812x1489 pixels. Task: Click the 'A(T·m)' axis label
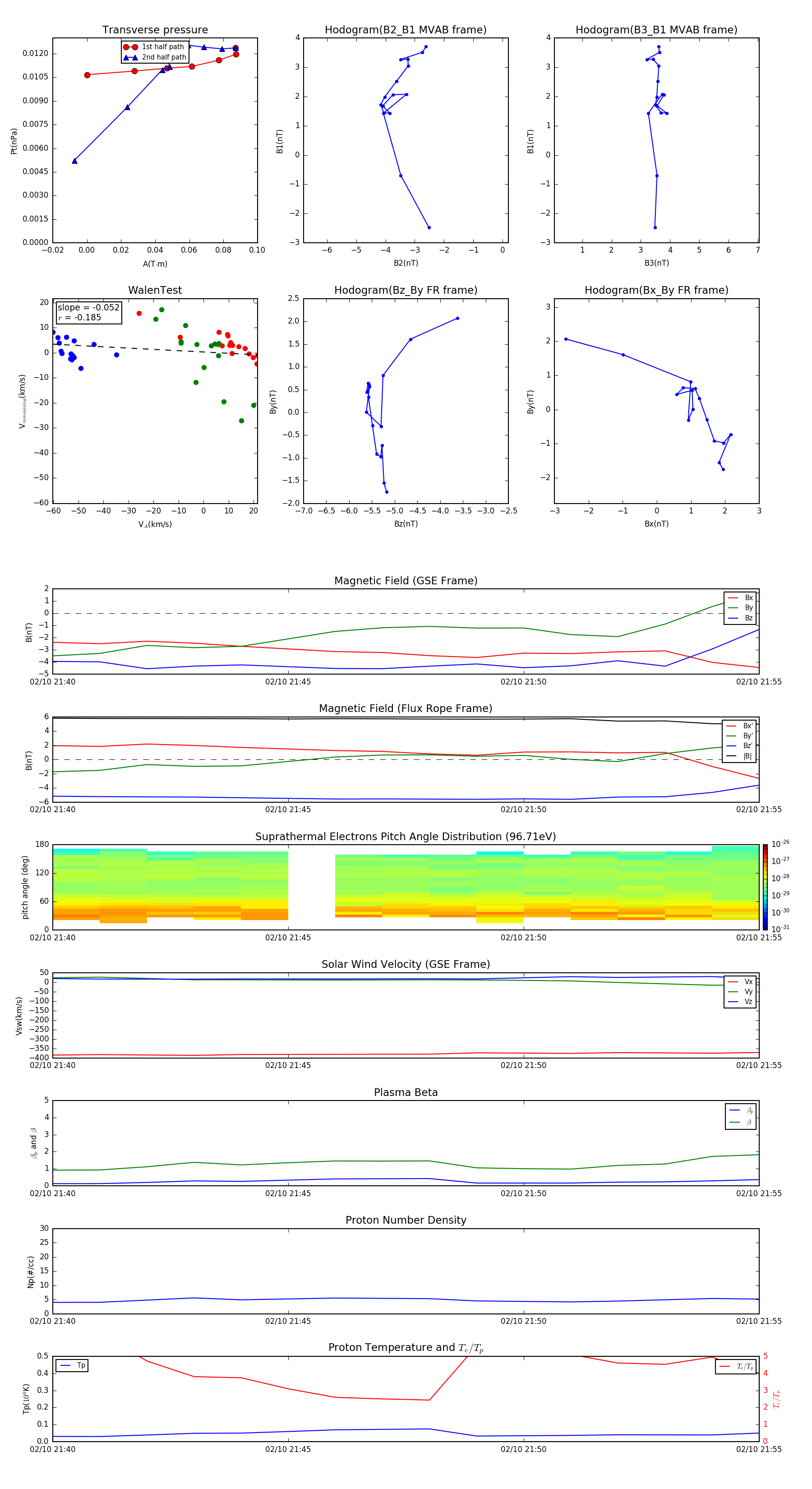pyautogui.click(x=155, y=264)
